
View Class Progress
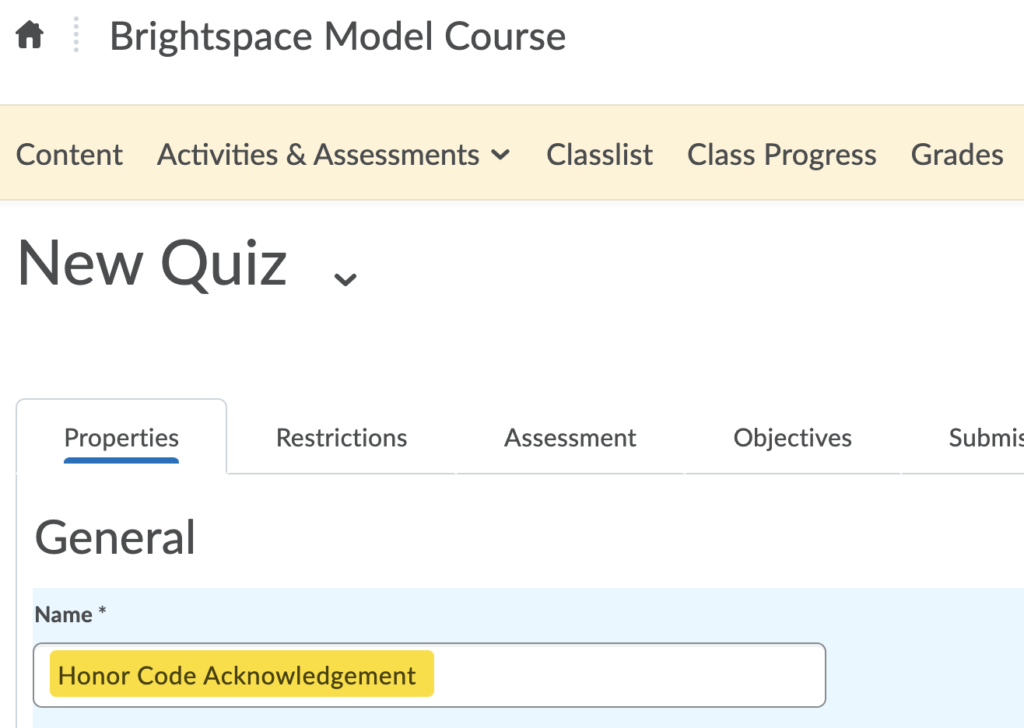point(781,155)
